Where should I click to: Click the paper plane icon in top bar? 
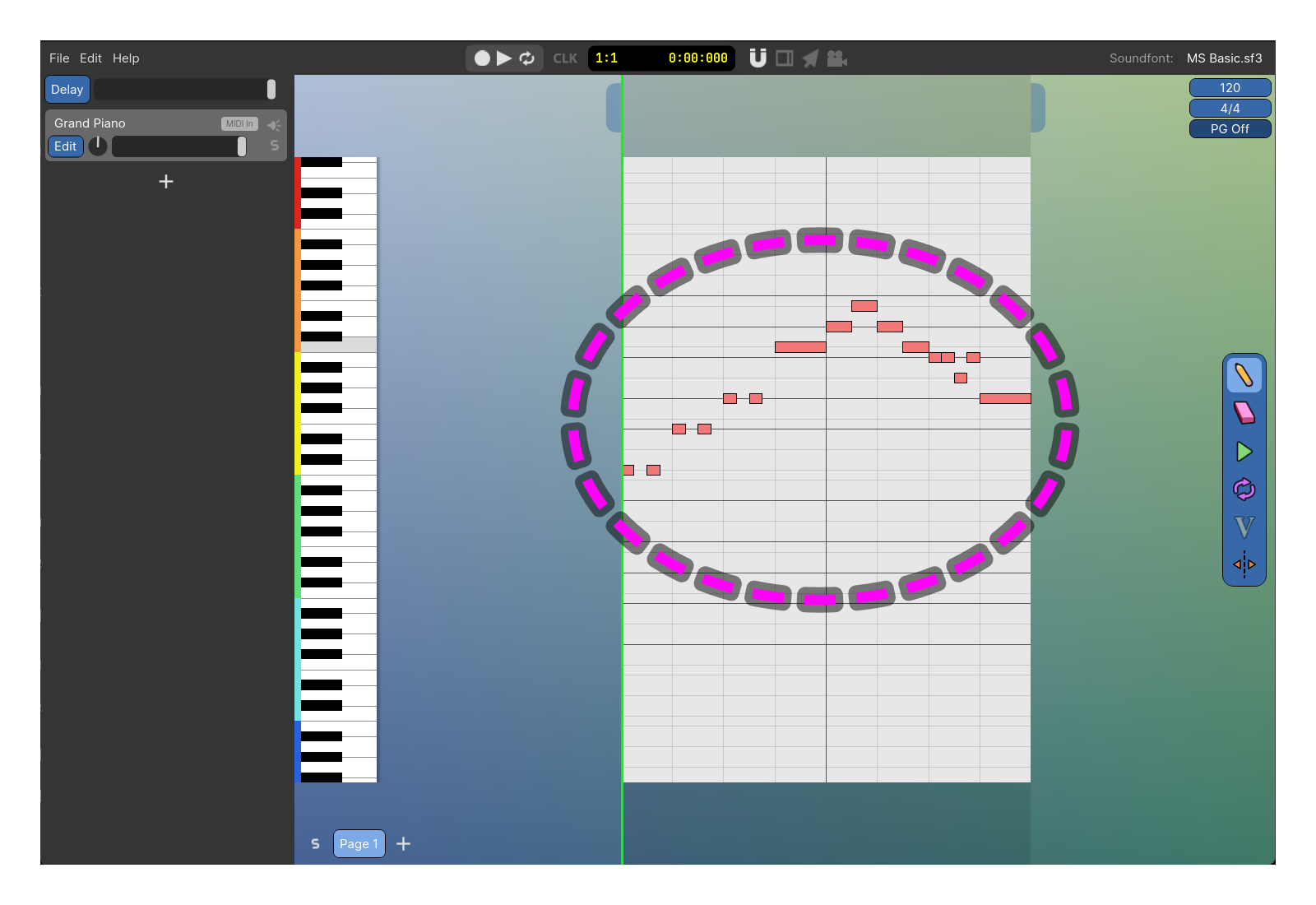tap(810, 58)
